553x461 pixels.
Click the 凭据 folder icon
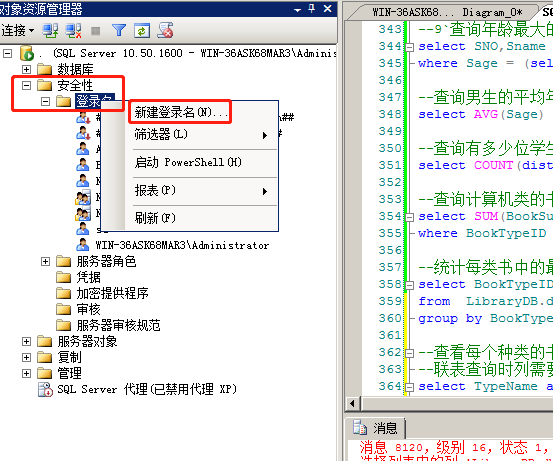point(63,277)
